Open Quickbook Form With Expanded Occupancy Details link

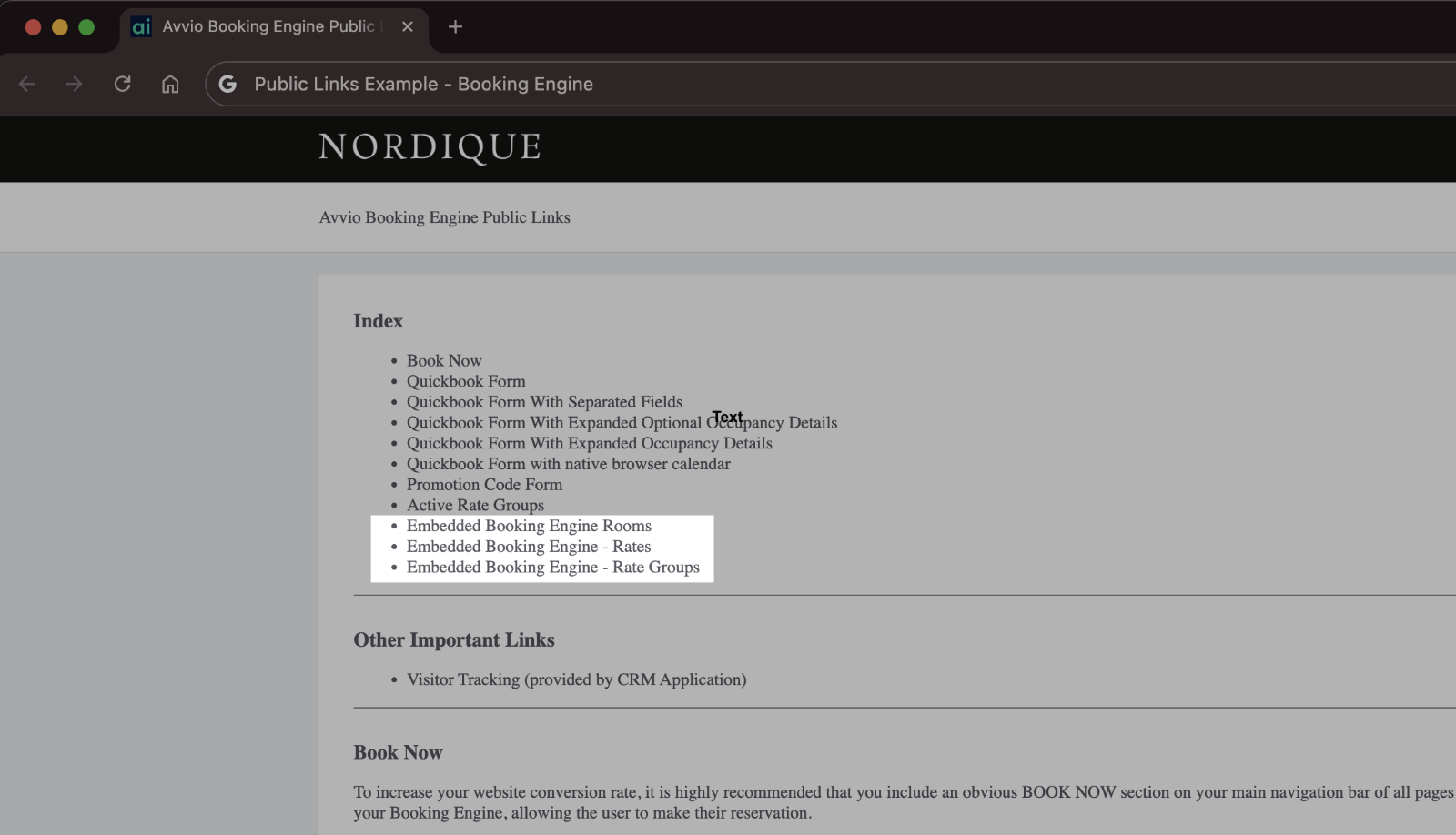[590, 443]
